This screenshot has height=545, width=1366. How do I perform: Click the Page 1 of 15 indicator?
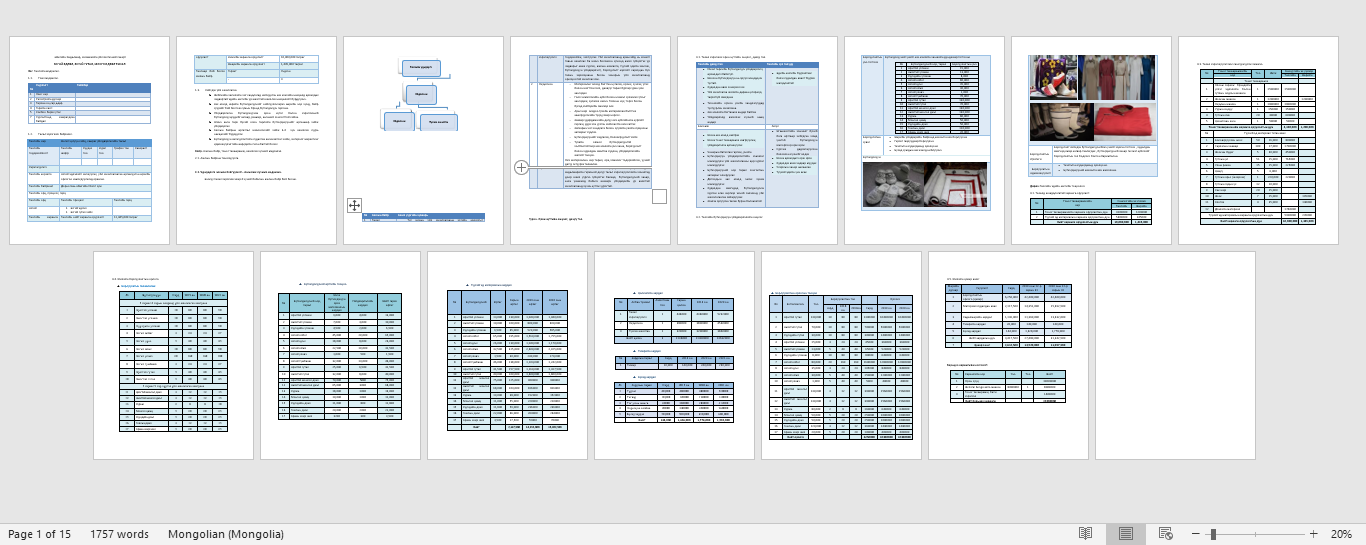tap(39, 534)
